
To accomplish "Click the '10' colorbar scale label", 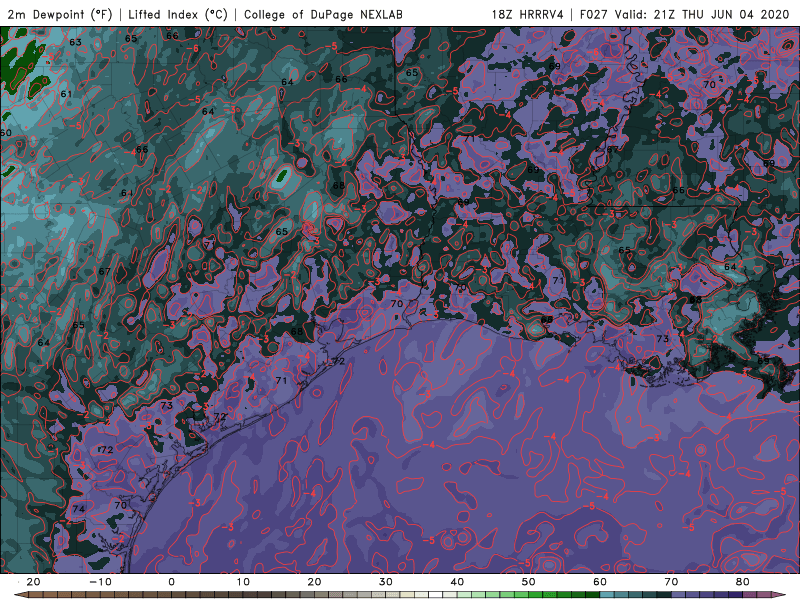I will click(x=243, y=582).
